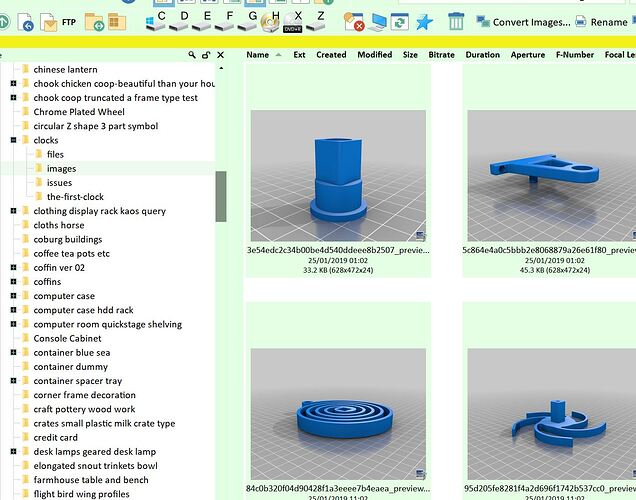
Task: Sort by the Duration column
Action: pyautogui.click(x=482, y=55)
